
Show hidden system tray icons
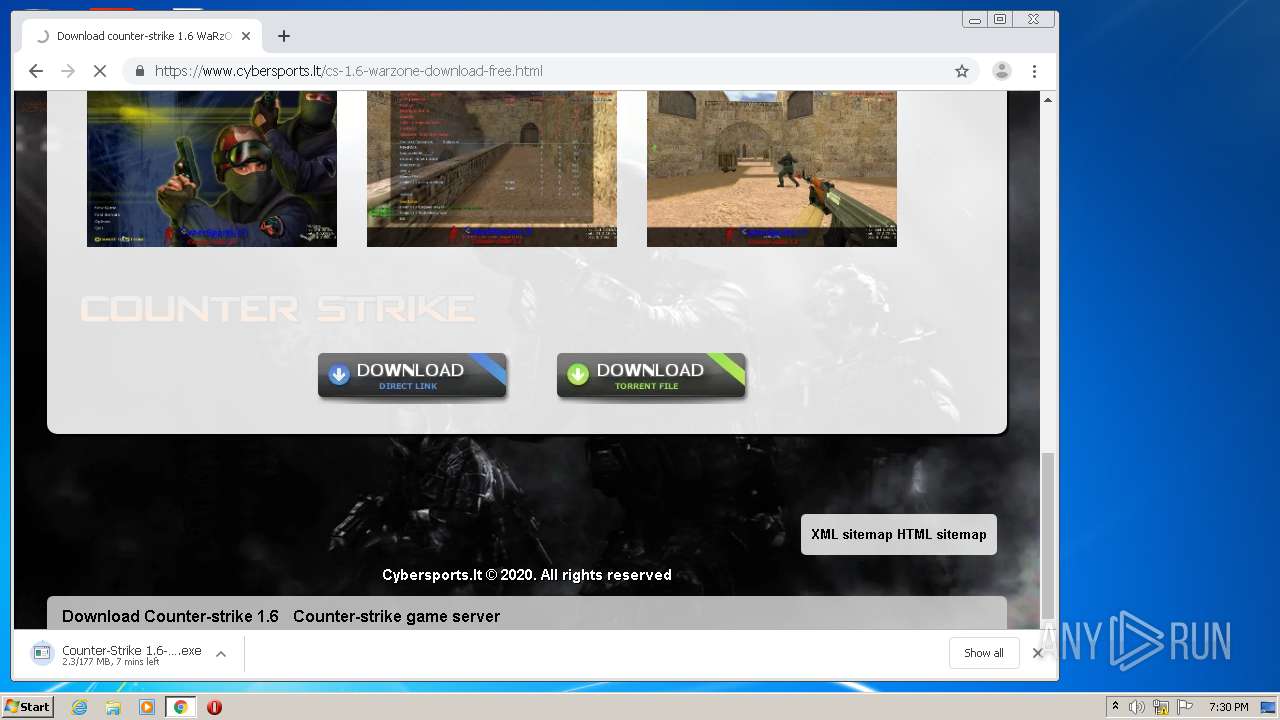pyautogui.click(x=1115, y=707)
